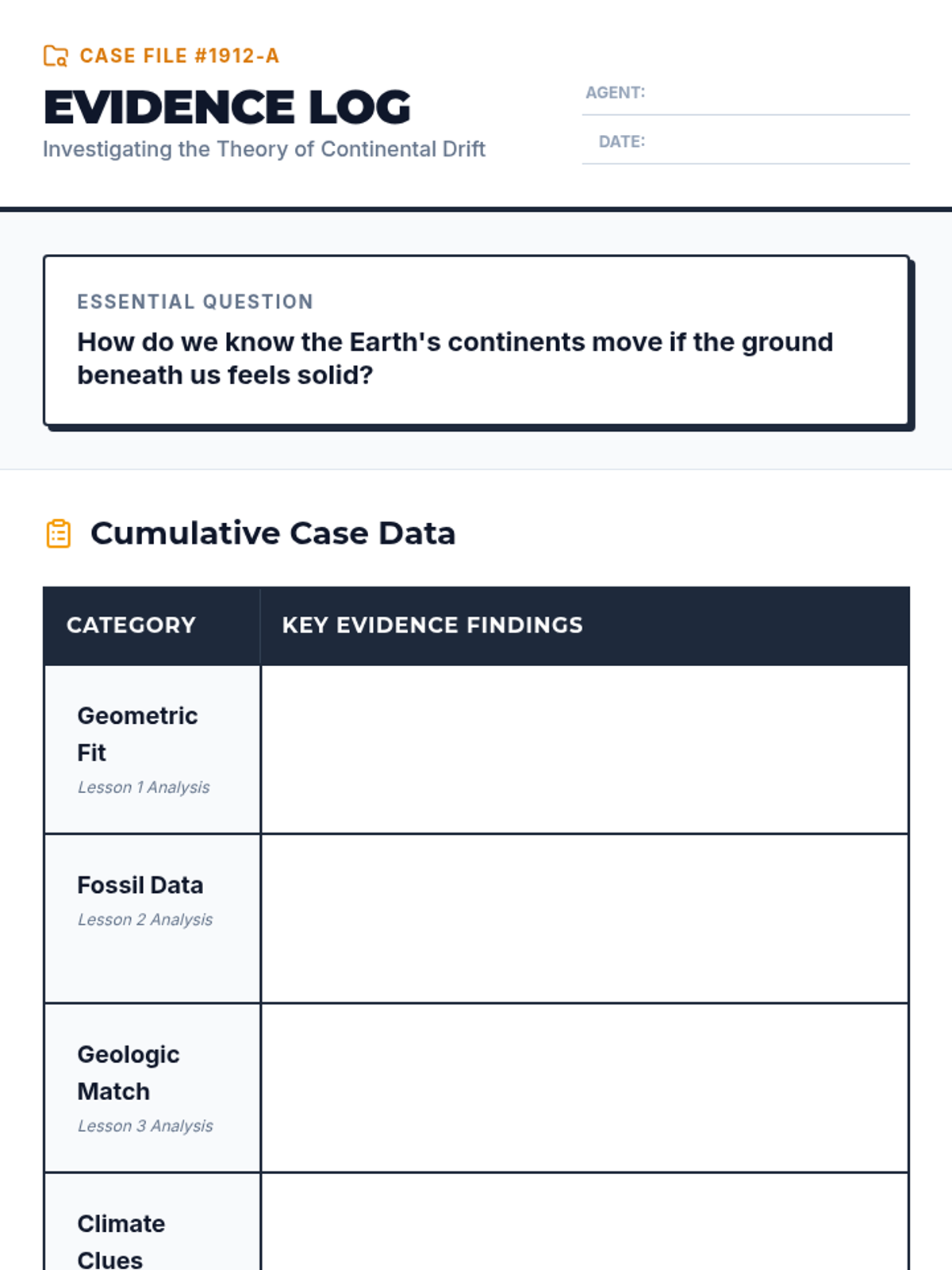The height and width of the screenshot is (1270, 952).
Task: Click the Geologic Match evidence findings cell
Action: (x=585, y=1087)
